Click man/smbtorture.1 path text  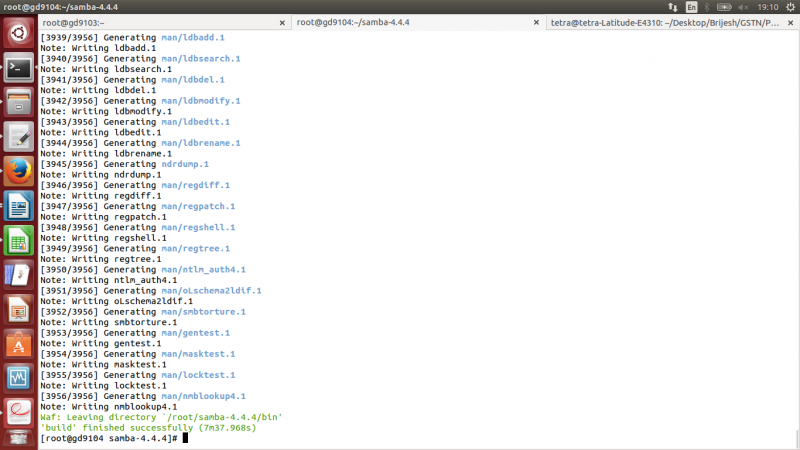pos(204,312)
